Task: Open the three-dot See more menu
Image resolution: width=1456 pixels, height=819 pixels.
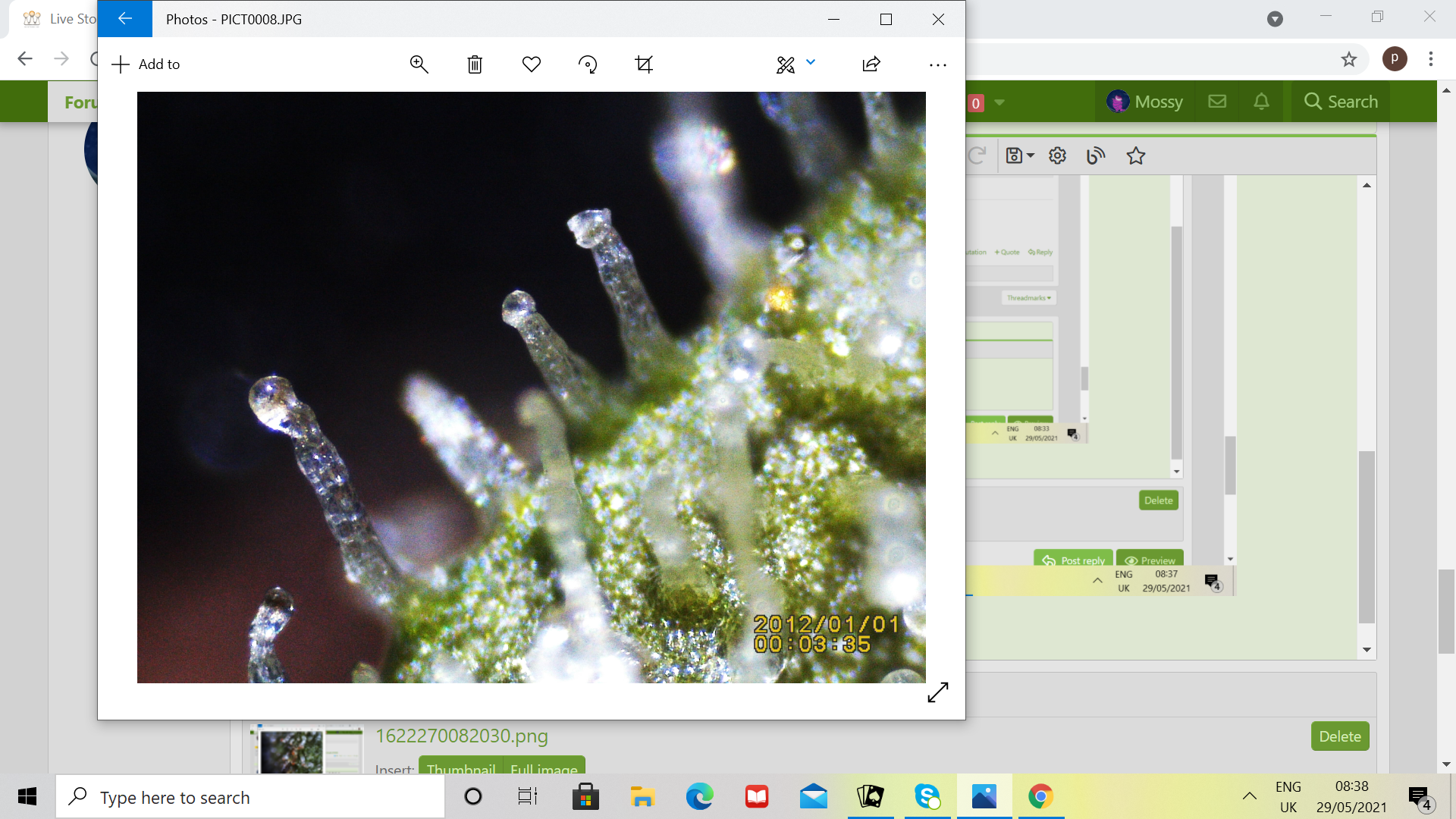Action: click(x=938, y=65)
